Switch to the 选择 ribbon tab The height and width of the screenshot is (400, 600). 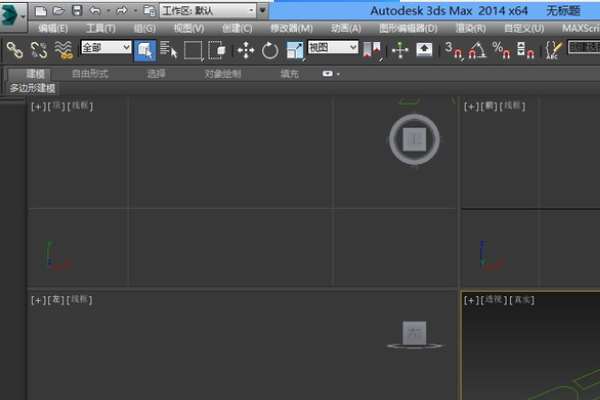[x=156, y=74]
